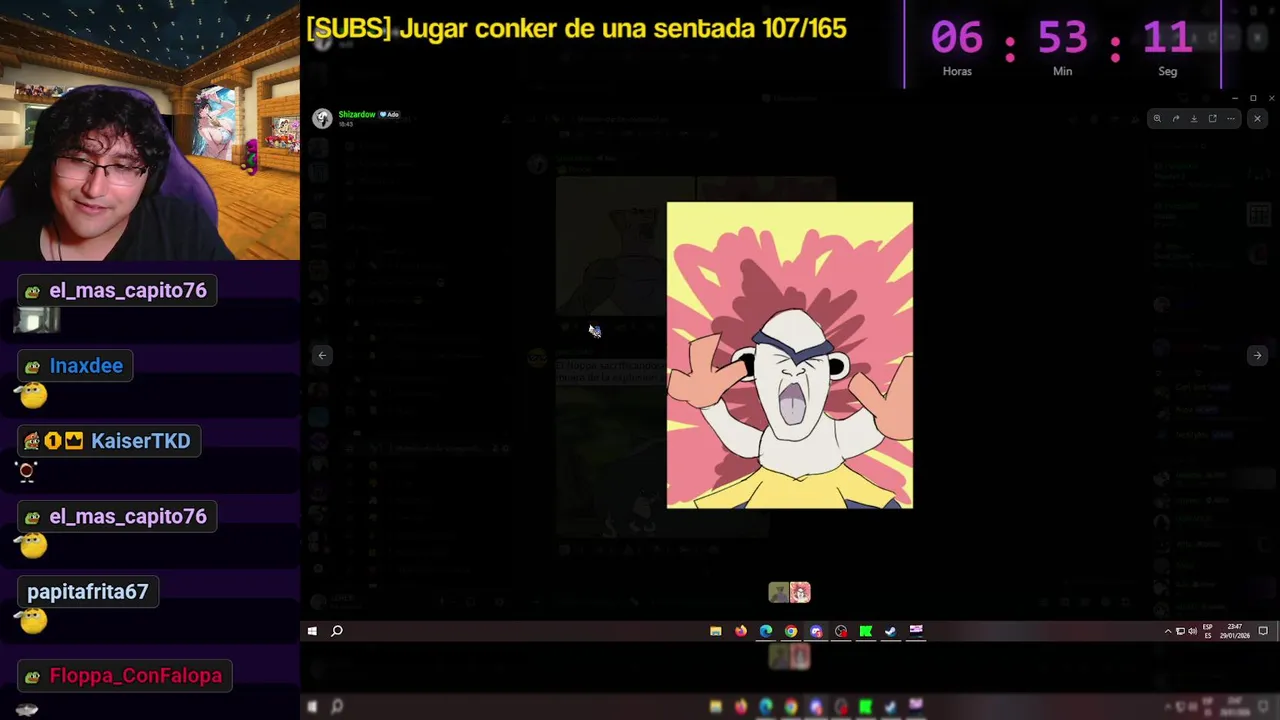The image size is (1280, 720).
Task: Click chat username Inaxdee
Action: pyautogui.click(x=86, y=366)
